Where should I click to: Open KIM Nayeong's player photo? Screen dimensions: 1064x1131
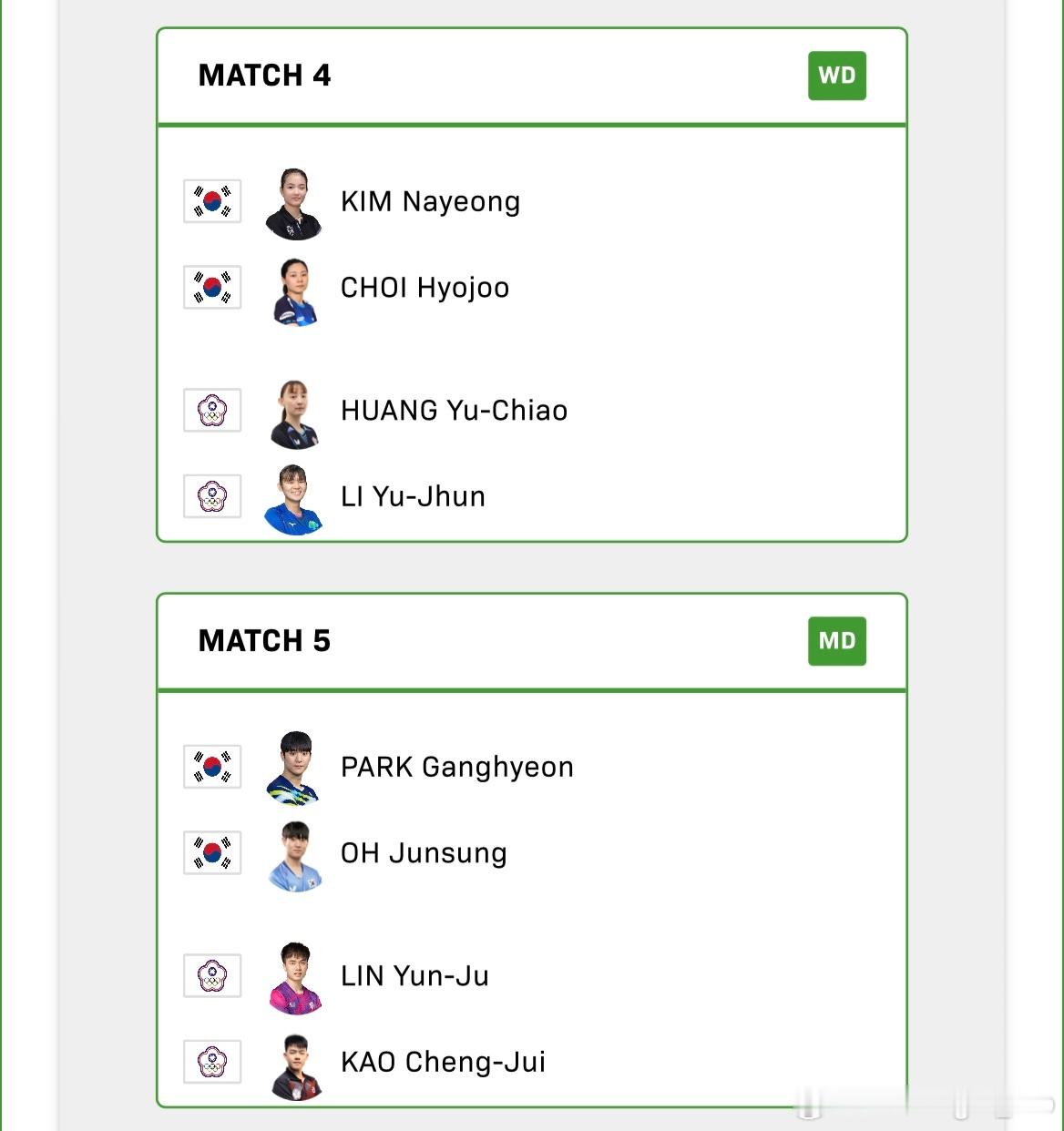pos(293,203)
